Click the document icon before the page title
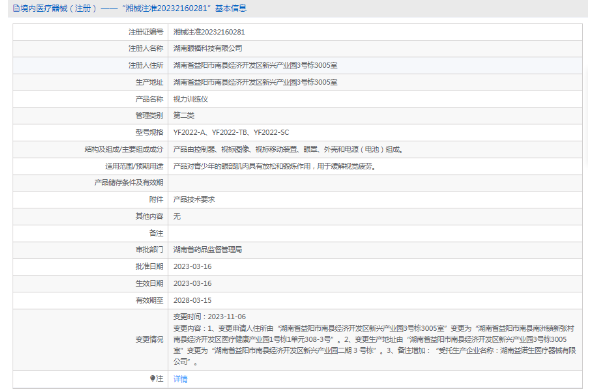The height and width of the screenshot is (392, 593). tap(16, 8)
